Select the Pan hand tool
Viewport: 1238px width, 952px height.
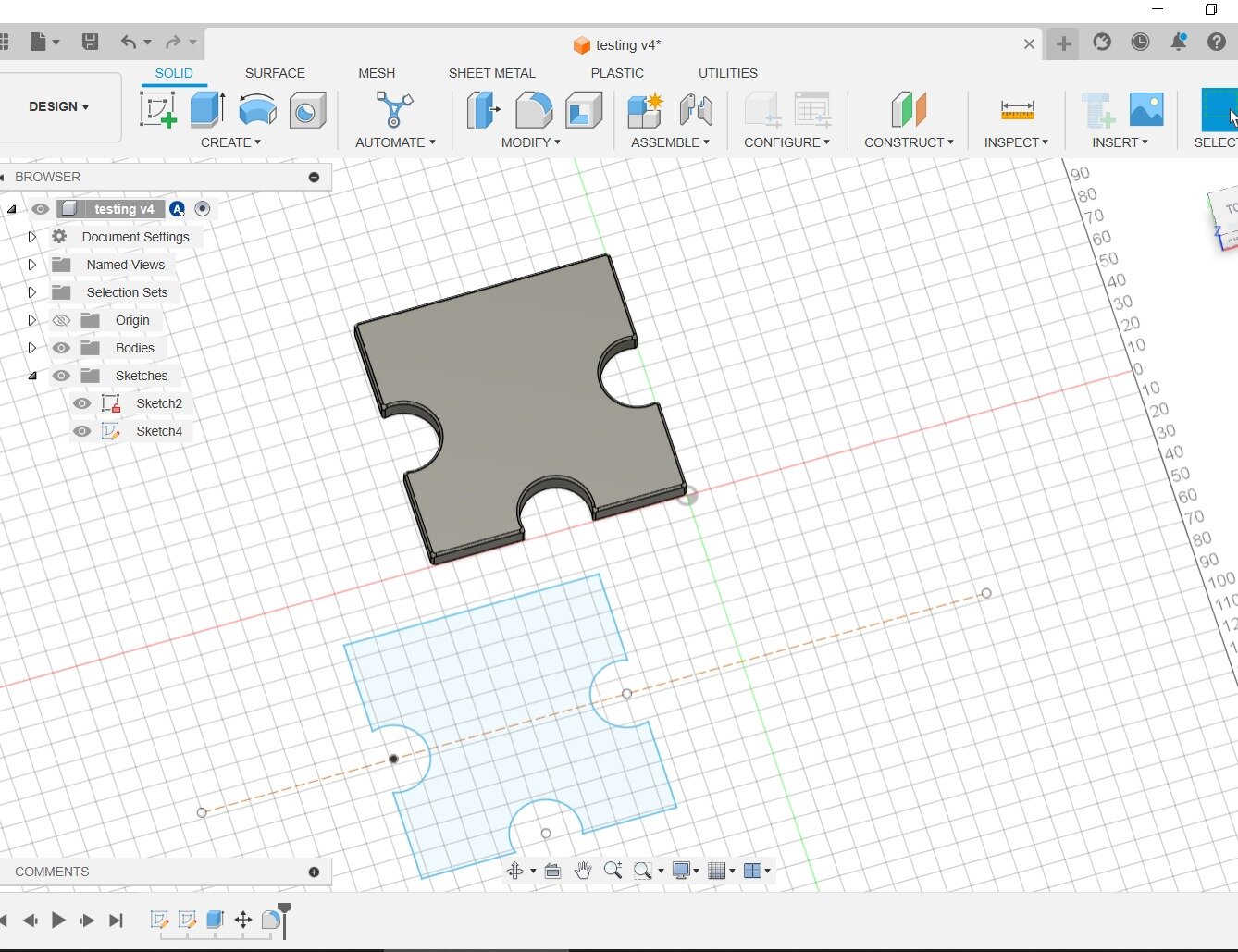click(x=582, y=871)
